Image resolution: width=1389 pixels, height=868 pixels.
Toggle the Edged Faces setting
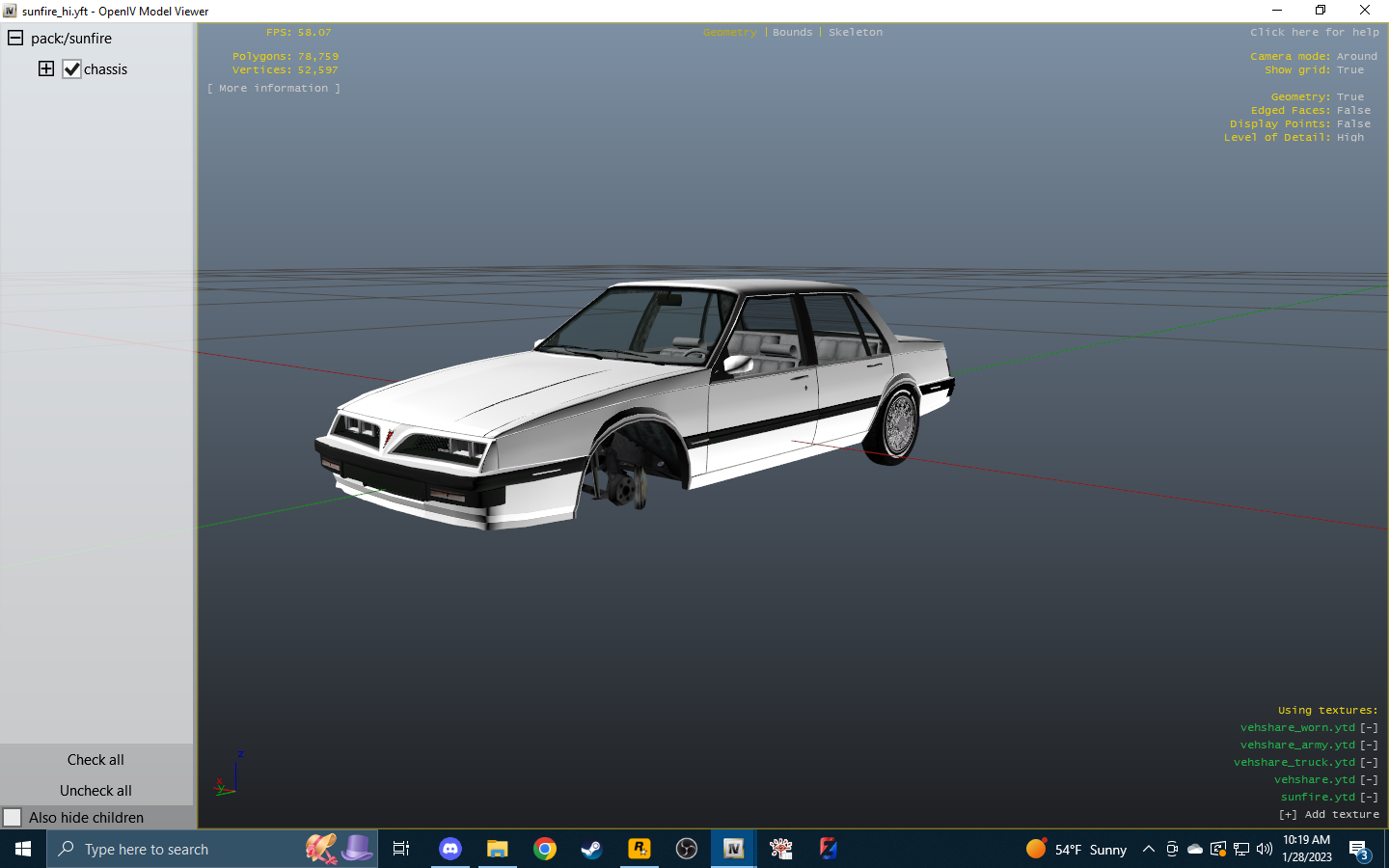pyautogui.click(x=1311, y=111)
